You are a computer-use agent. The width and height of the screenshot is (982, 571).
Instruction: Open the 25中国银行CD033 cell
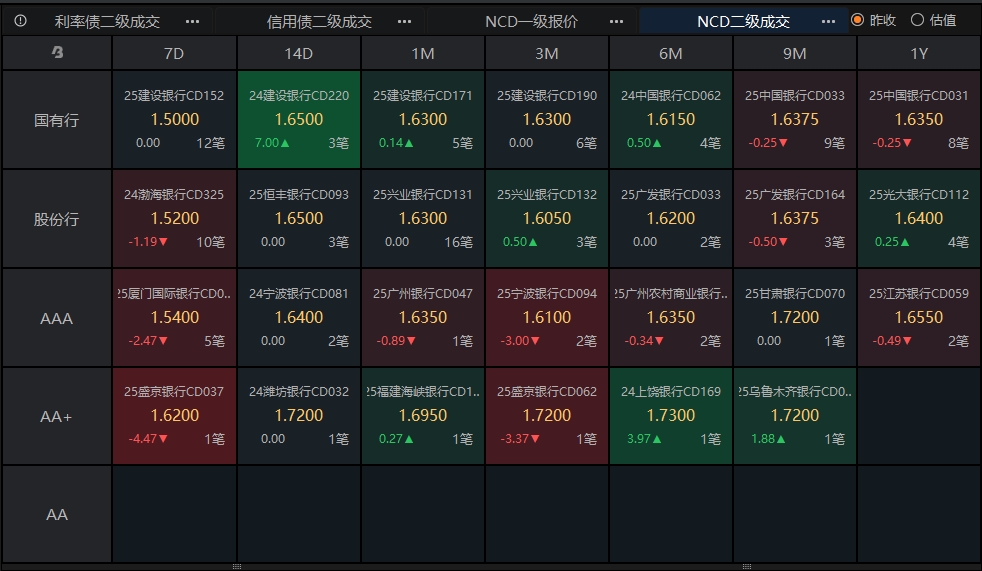click(795, 120)
